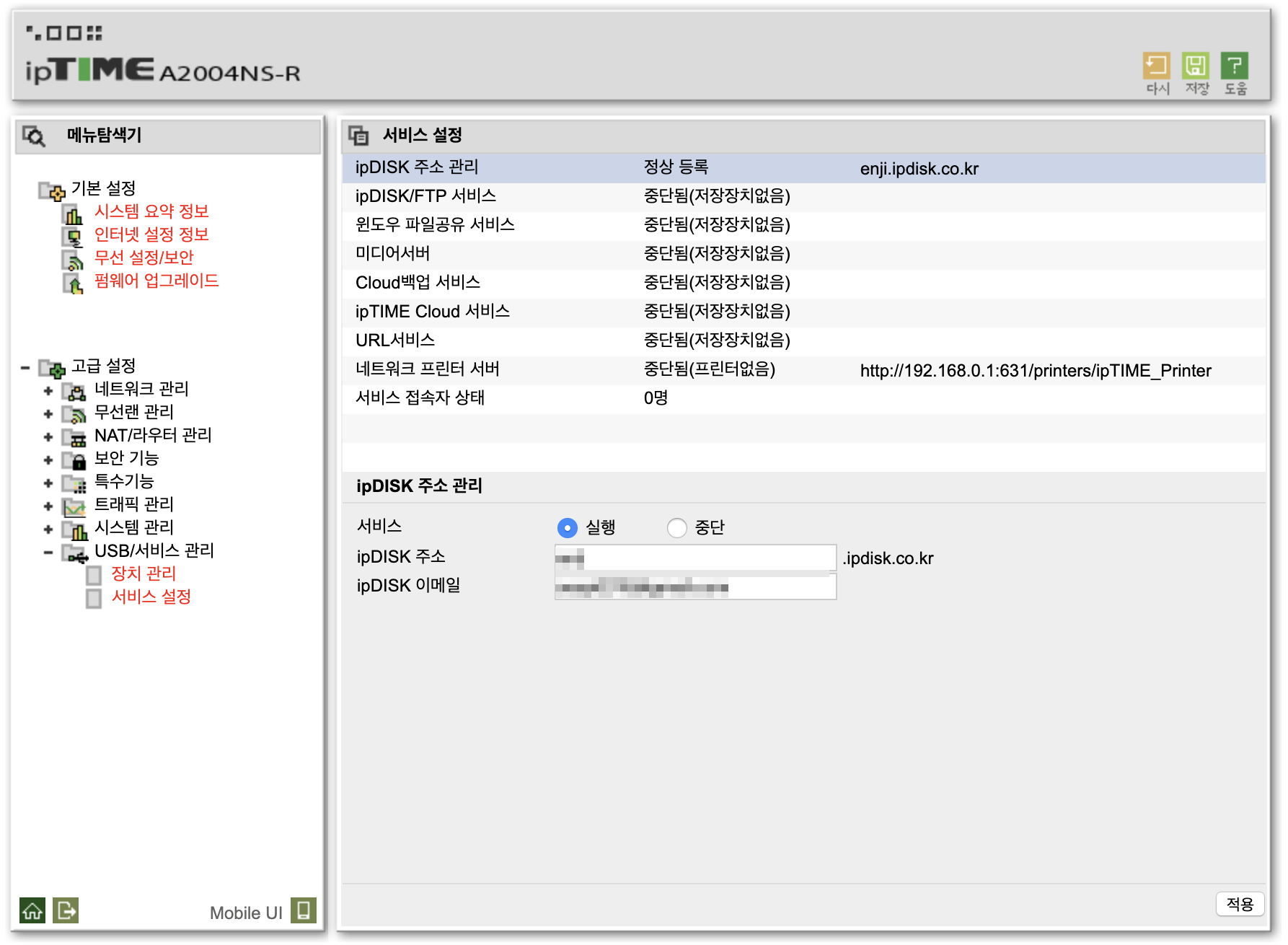Click the 메뉴탐색기 header label

point(104,135)
